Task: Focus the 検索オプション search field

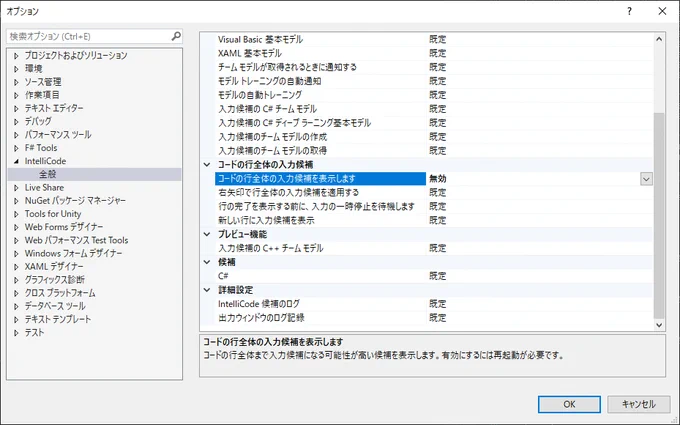Action: [x=94, y=36]
